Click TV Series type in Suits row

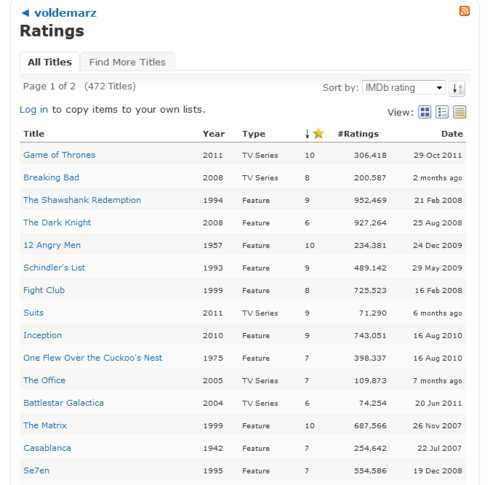click(x=260, y=313)
